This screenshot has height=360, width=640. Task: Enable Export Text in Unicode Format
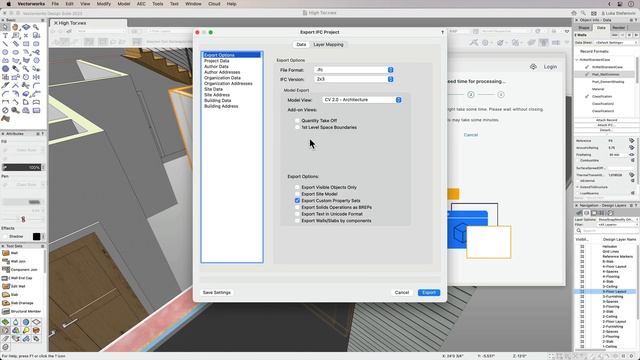pyautogui.click(x=297, y=214)
